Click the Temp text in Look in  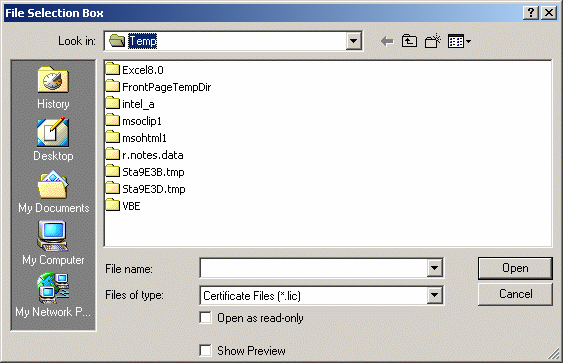point(143,41)
